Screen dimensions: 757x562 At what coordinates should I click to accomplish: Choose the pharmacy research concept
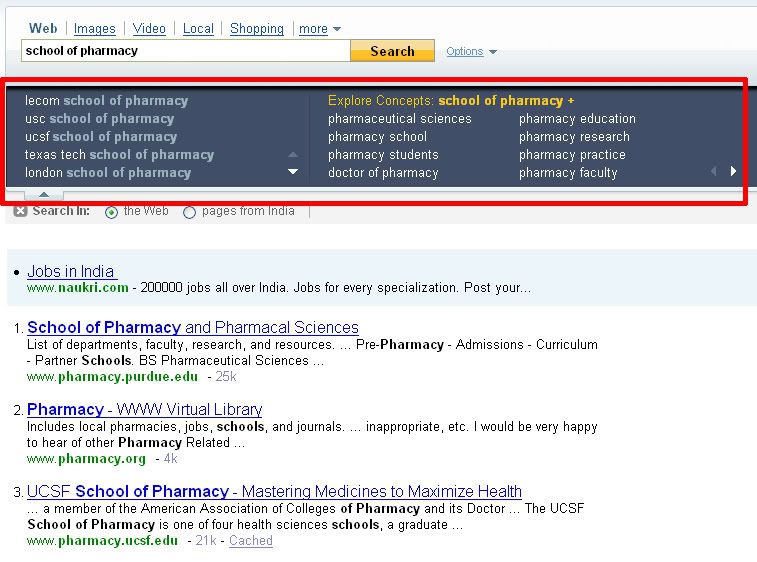pos(574,137)
